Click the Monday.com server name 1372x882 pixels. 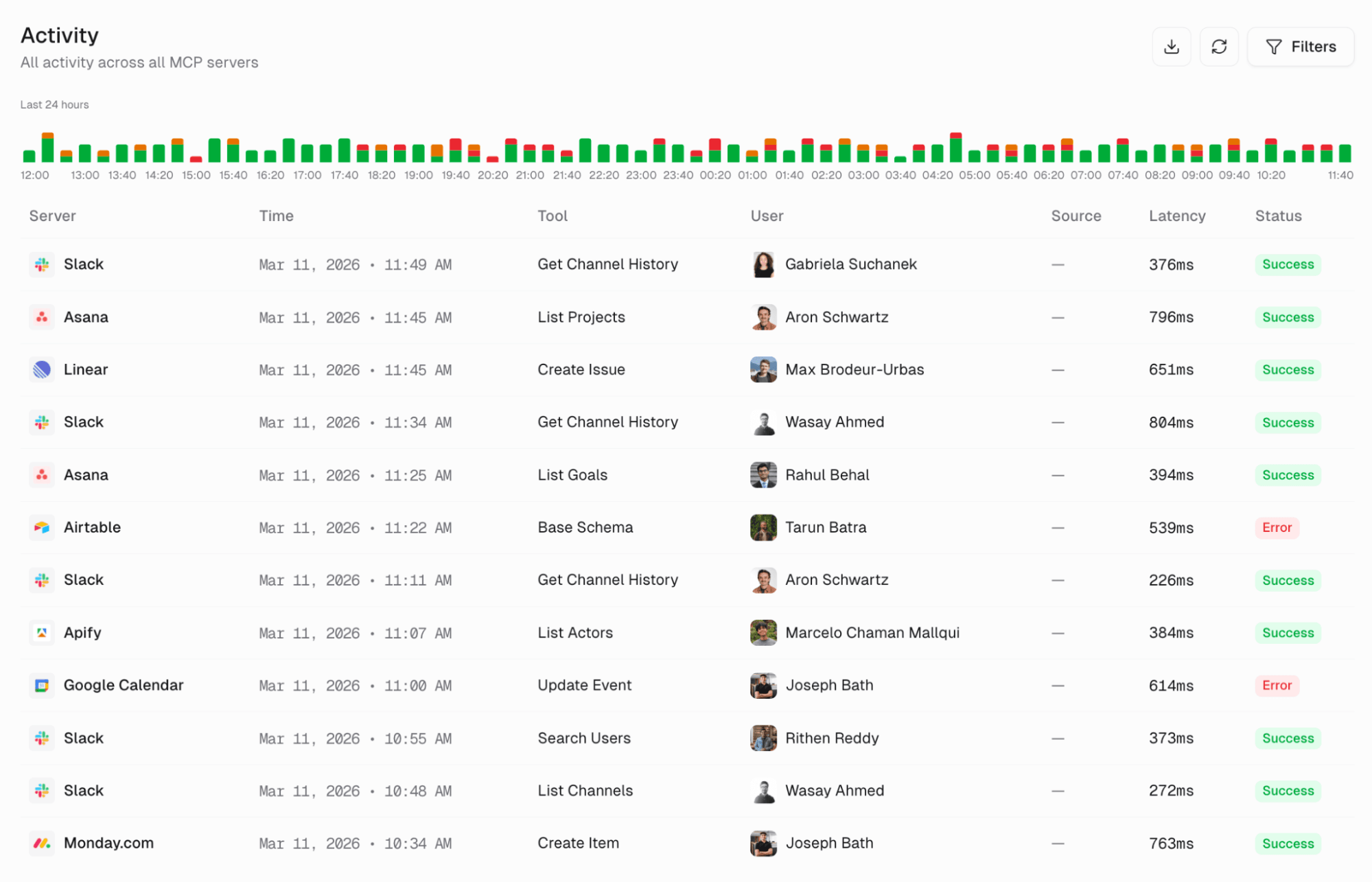click(x=108, y=843)
